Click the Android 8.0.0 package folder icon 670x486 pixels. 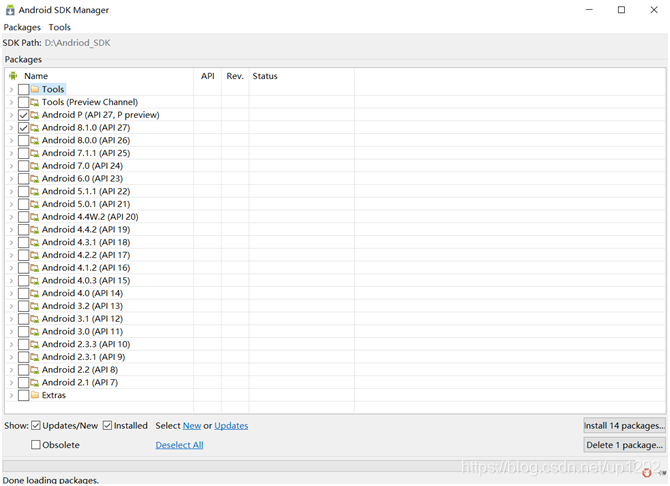click(35, 140)
